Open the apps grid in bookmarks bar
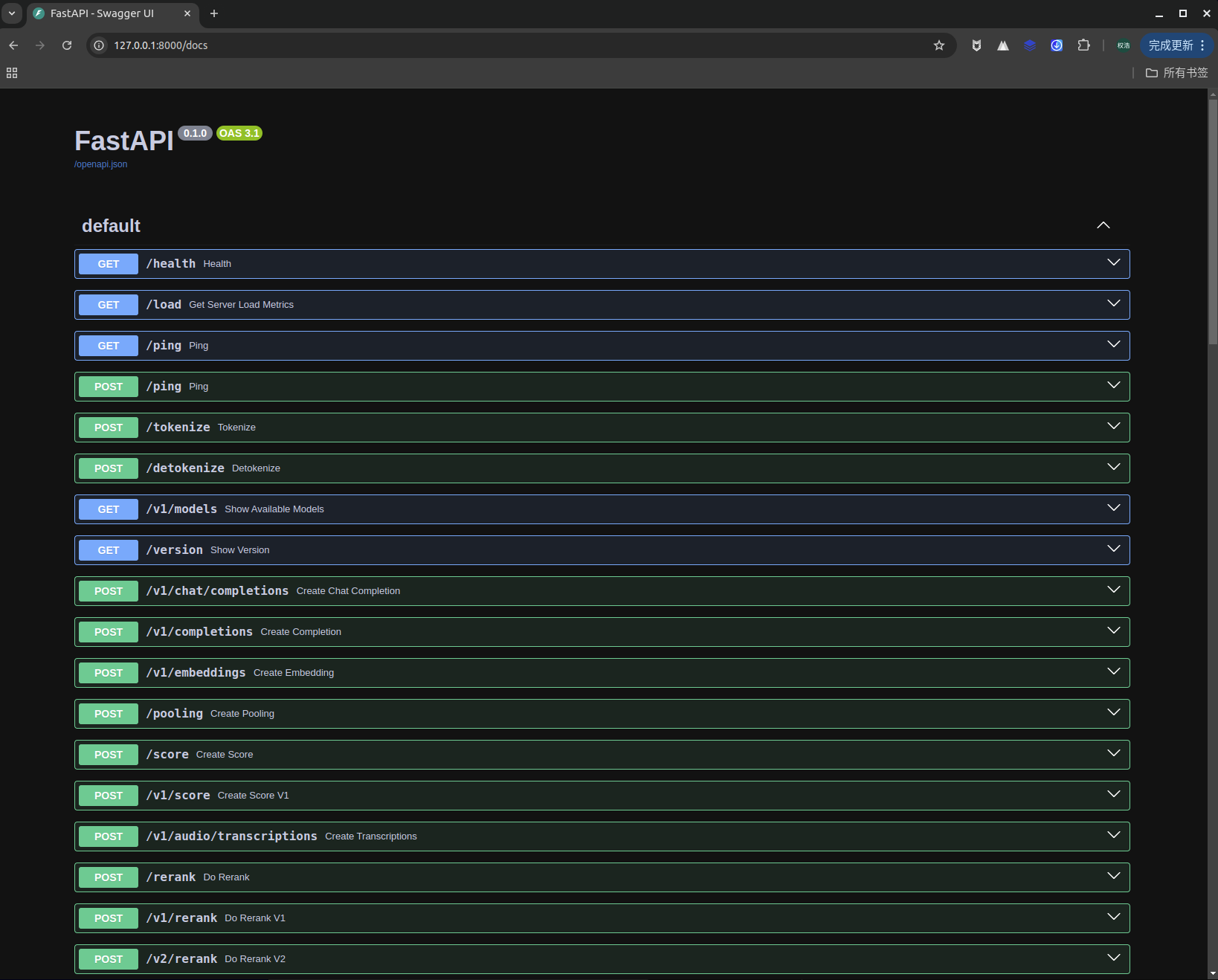1218x980 pixels. [x=12, y=73]
